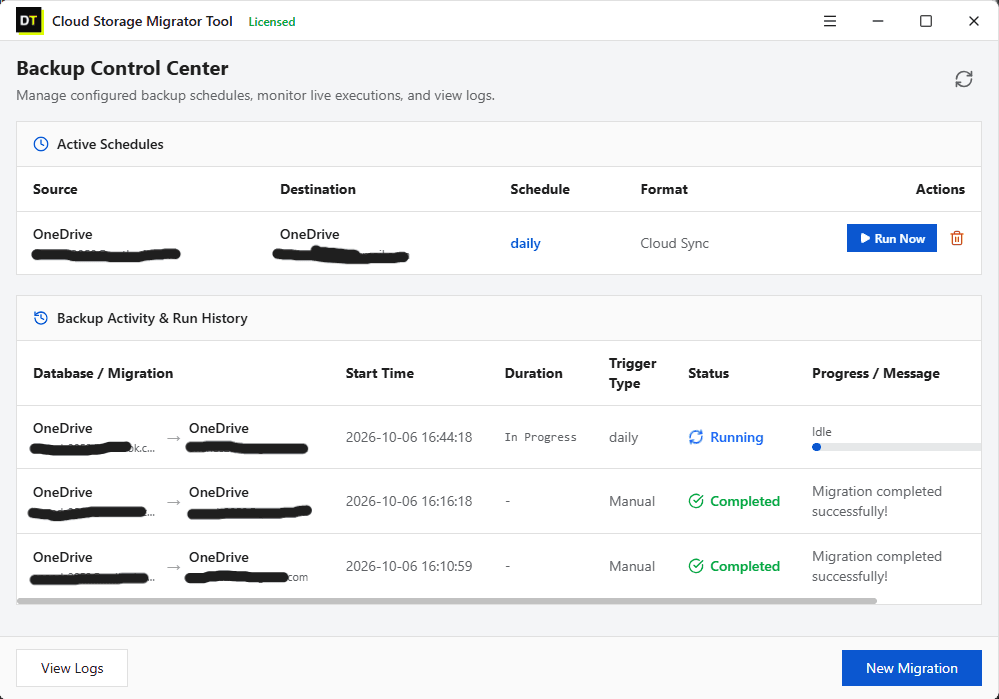This screenshot has height=699, width=999.
Task: Start a New Migration
Action: tap(911, 668)
